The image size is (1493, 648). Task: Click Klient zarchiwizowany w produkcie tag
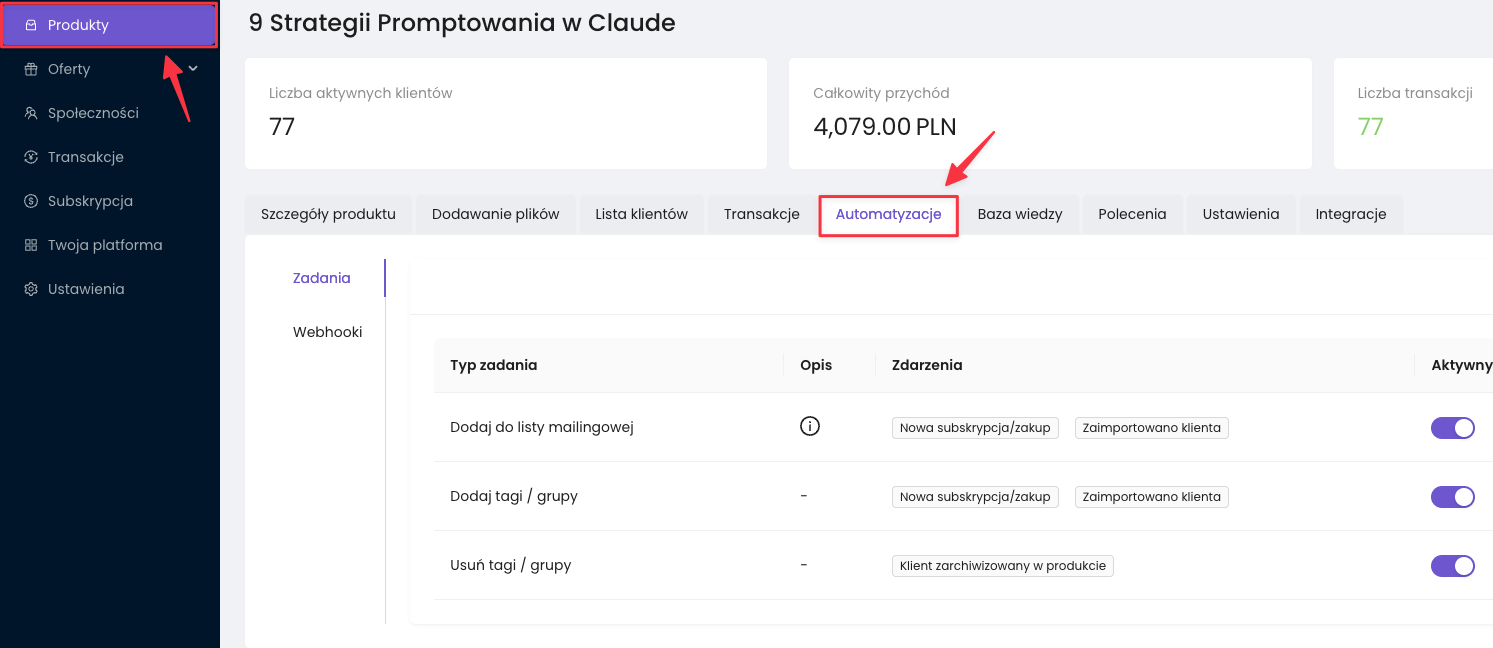tap(1002, 566)
